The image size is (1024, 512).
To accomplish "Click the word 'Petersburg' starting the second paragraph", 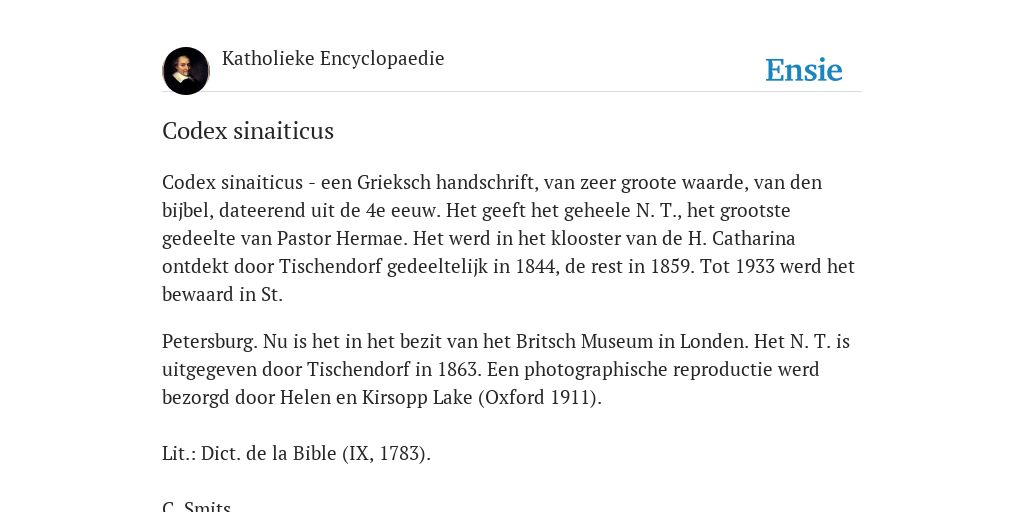I will (x=210, y=342).
